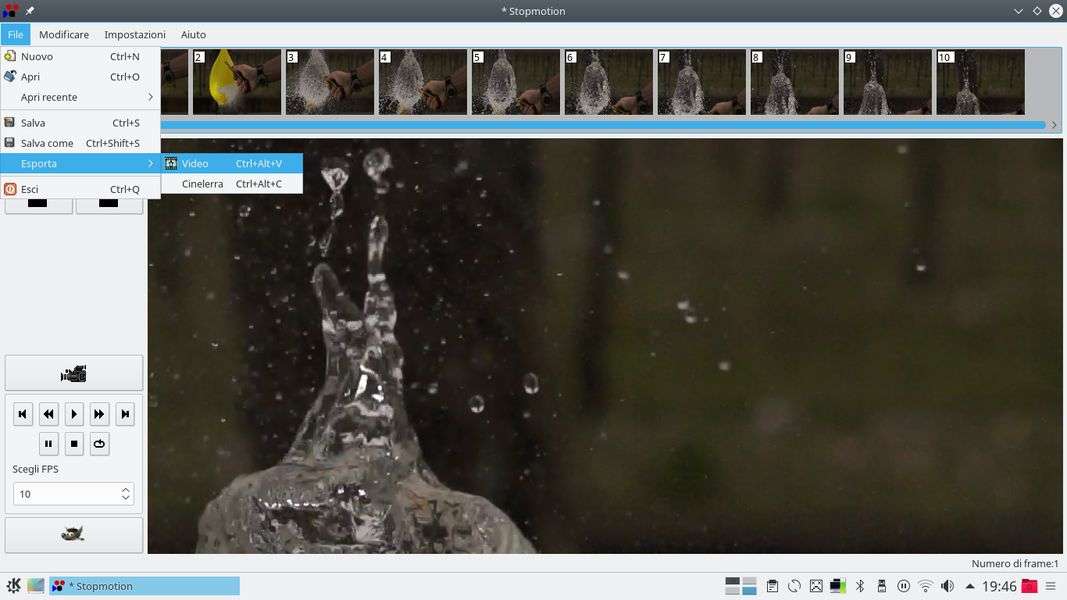Open the desktop pager widget
This screenshot has width=1067, height=600.
(740, 586)
